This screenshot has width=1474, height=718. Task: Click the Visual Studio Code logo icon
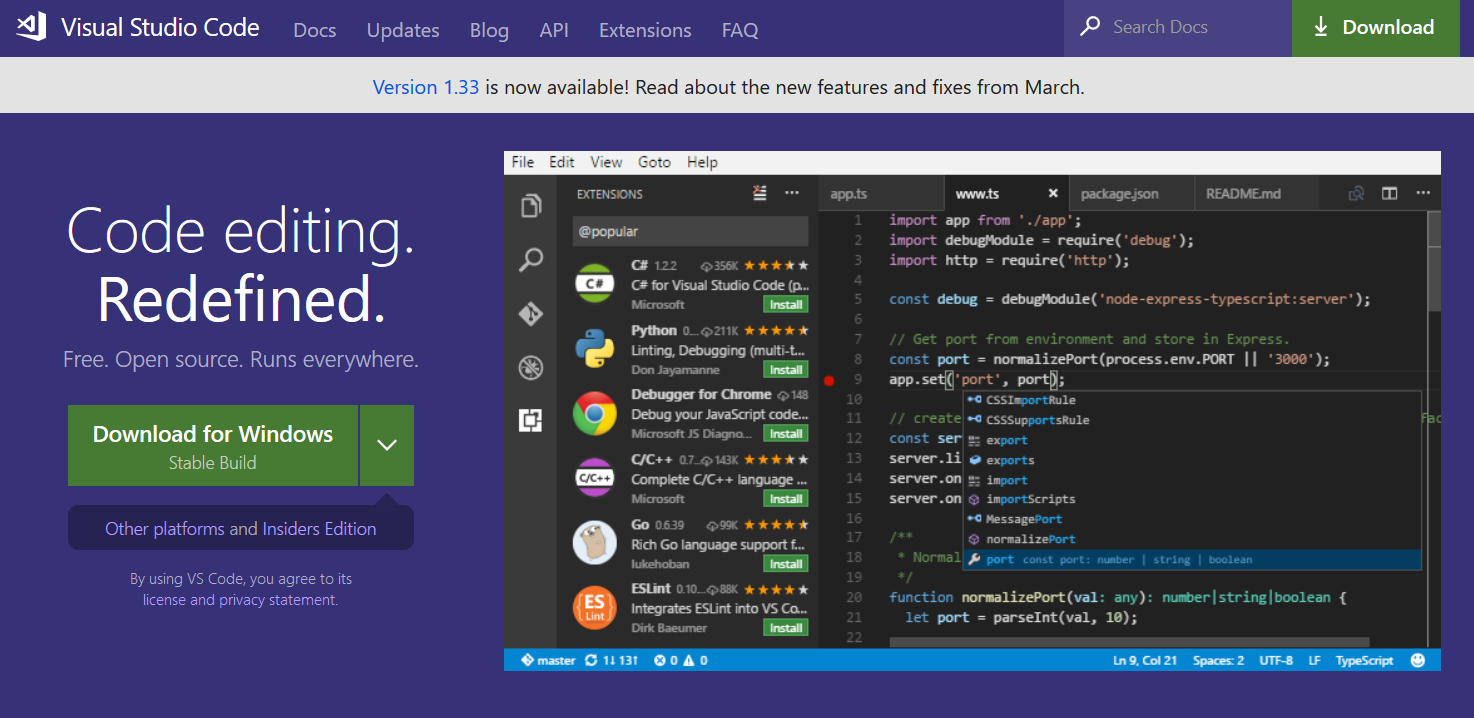coord(31,27)
